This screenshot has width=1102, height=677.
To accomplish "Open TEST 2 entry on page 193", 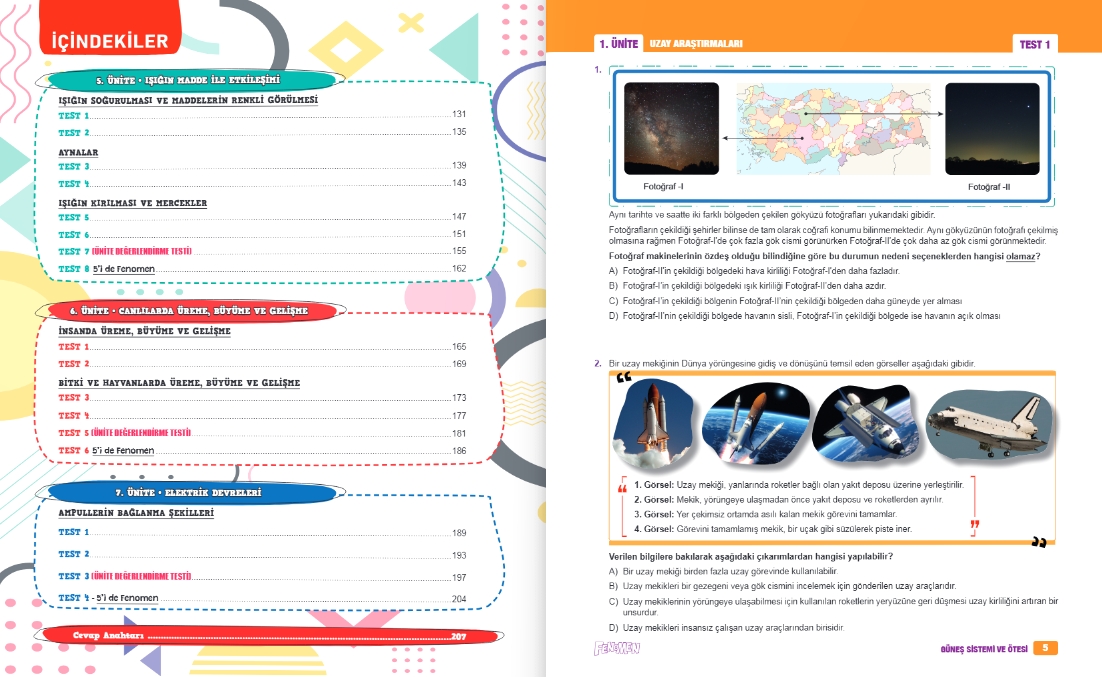I will (x=262, y=555).
